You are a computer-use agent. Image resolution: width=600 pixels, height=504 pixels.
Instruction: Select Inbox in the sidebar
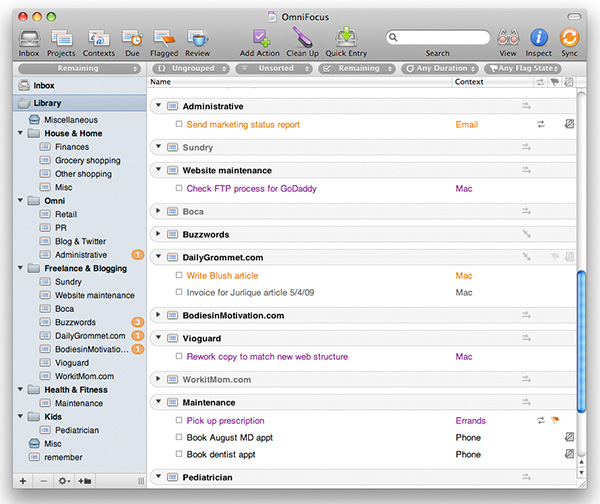pos(80,85)
